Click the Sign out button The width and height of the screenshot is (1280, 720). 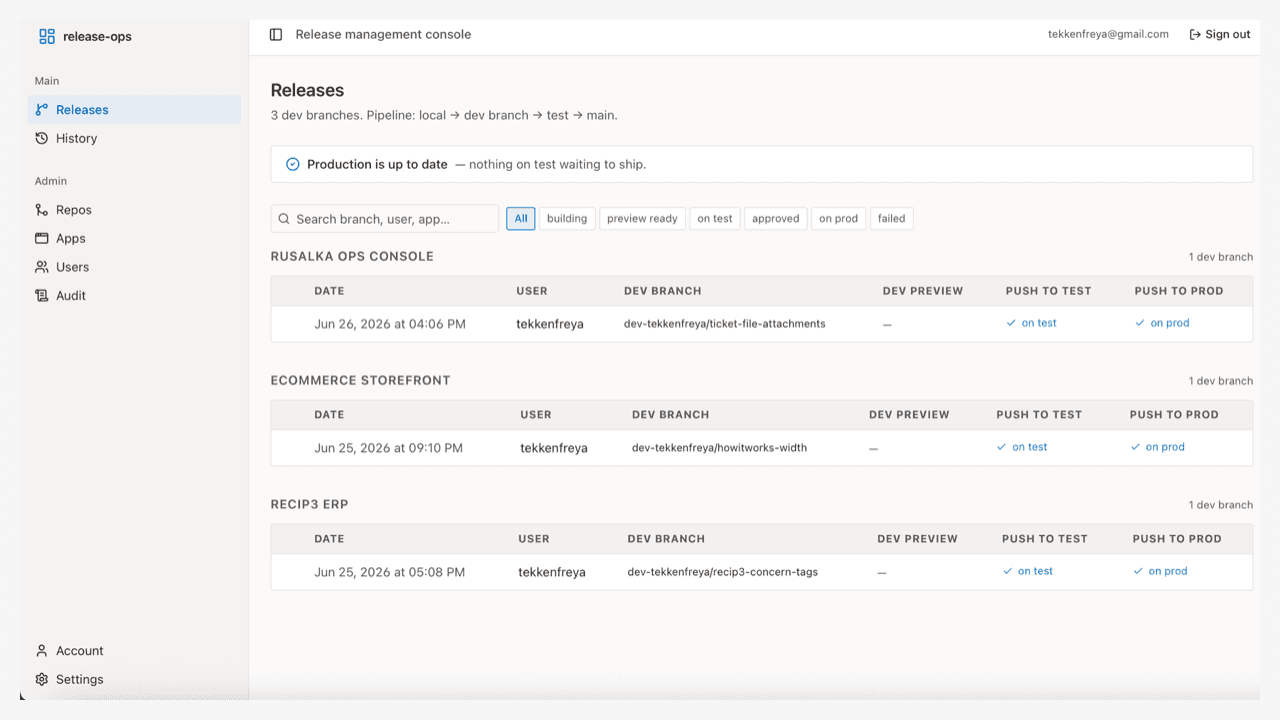click(x=1220, y=34)
